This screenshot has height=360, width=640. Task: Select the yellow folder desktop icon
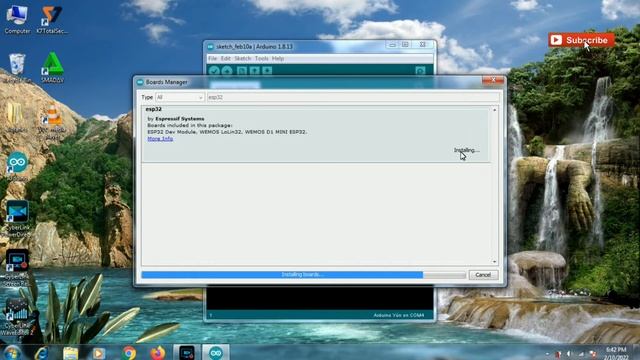click(16, 118)
